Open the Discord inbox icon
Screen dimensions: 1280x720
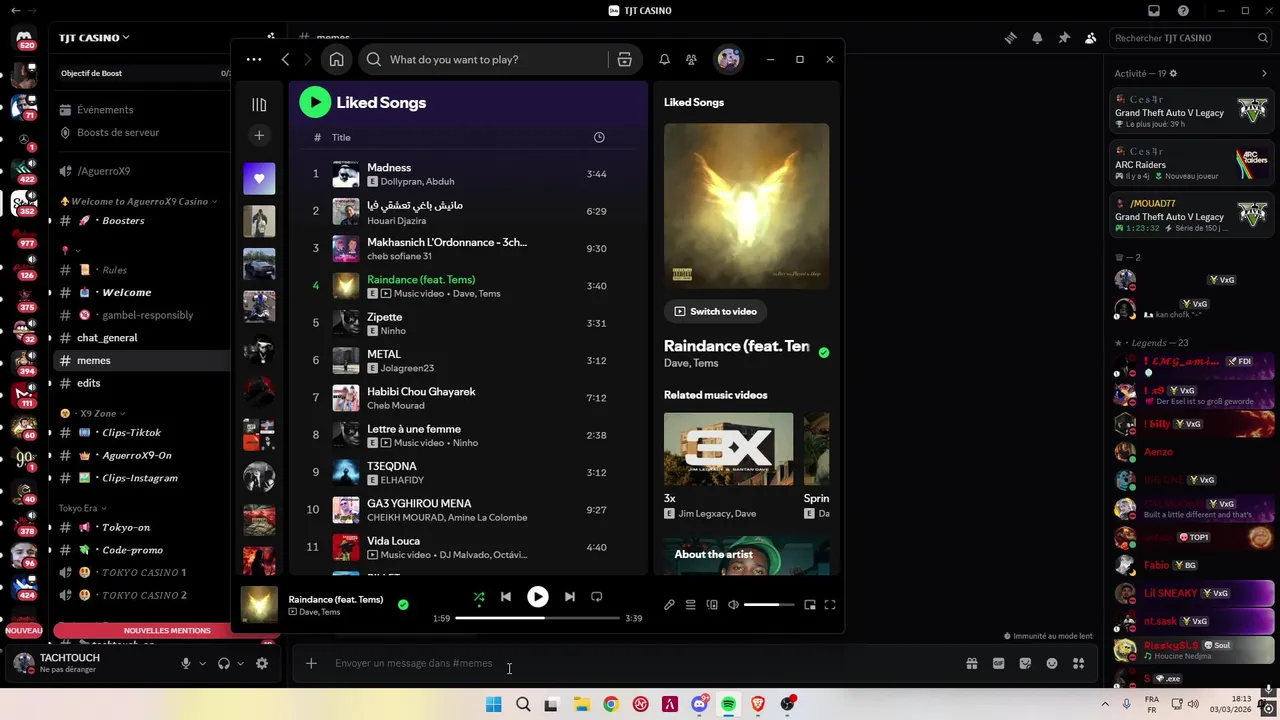(x=1154, y=11)
